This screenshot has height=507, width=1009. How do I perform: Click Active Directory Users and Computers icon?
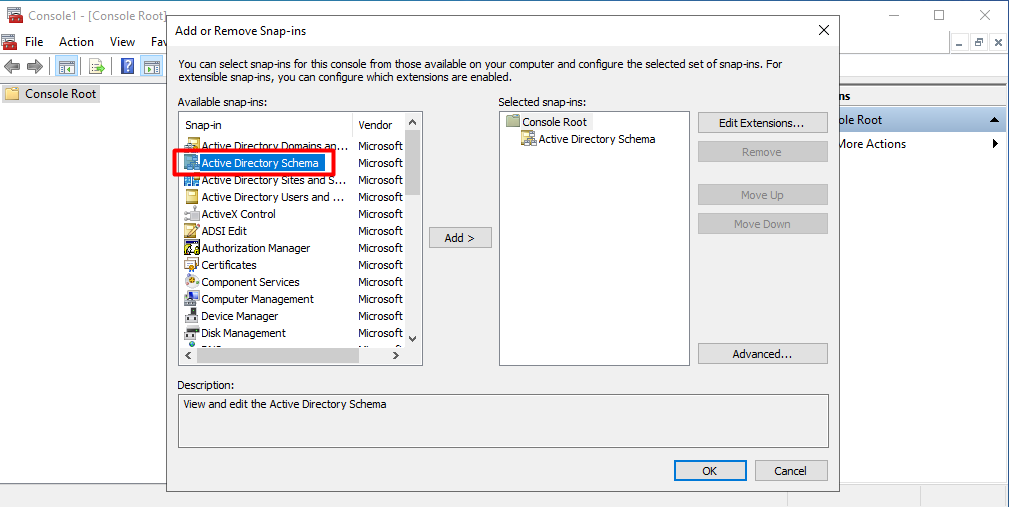tap(192, 197)
